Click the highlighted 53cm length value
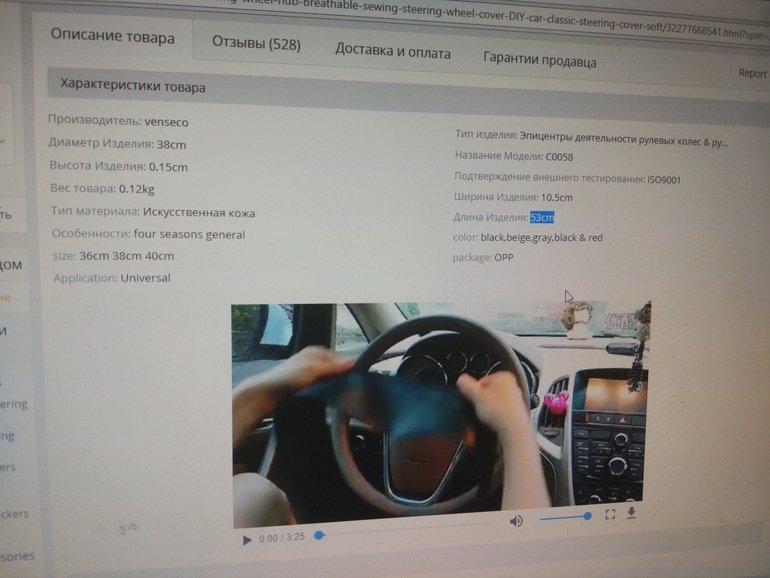Image resolution: width=770 pixels, height=578 pixels. (542, 217)
